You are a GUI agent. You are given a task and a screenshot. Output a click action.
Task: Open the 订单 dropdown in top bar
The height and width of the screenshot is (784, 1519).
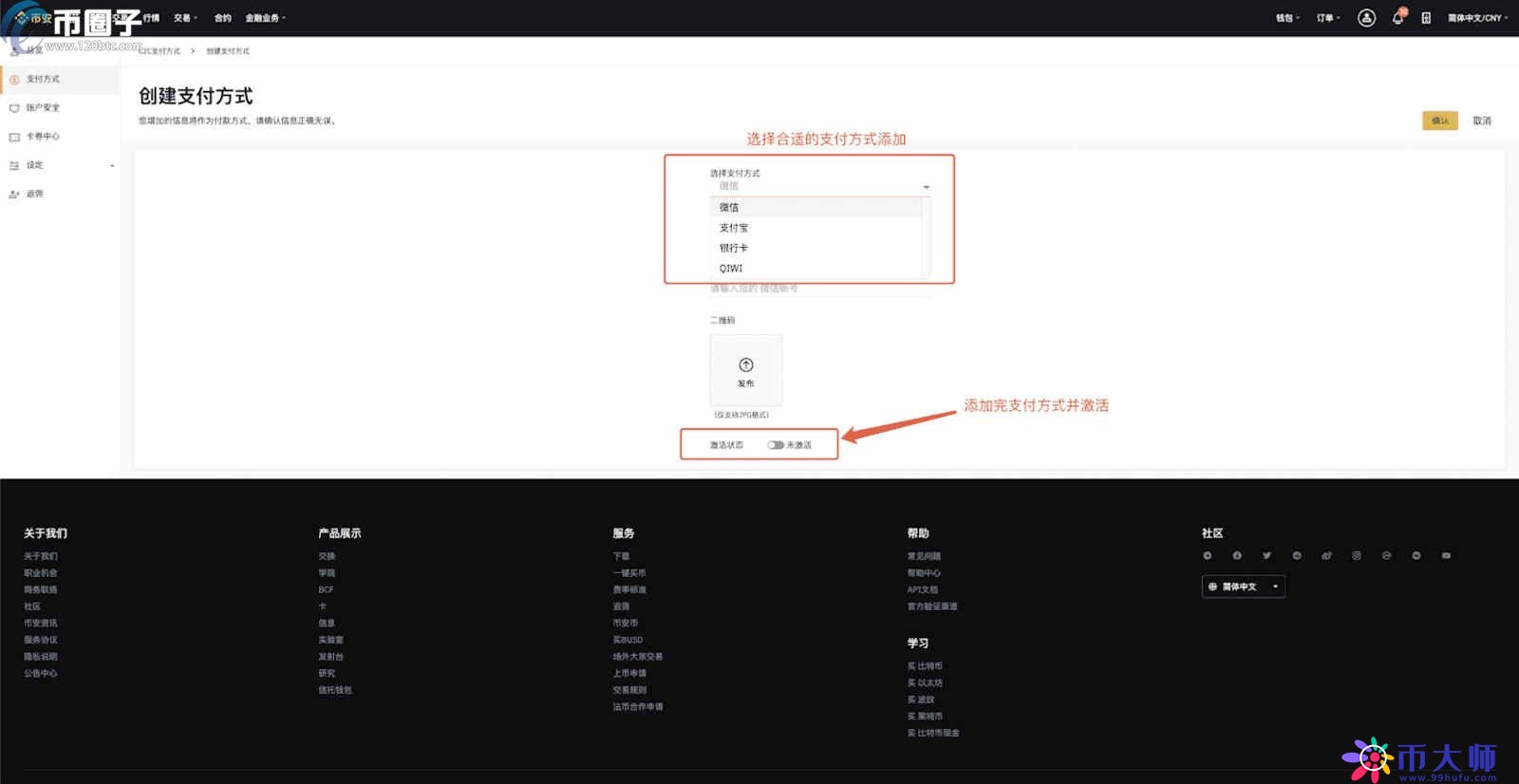coord(1328,18)
